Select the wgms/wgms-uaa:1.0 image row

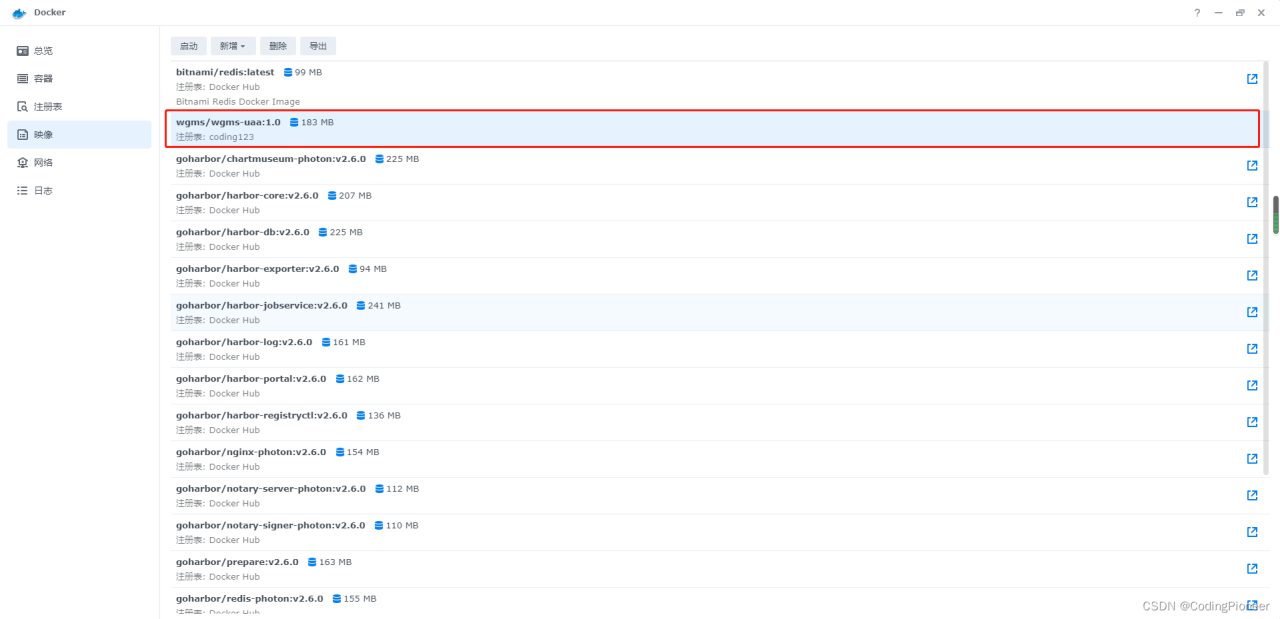click(712, 129)
